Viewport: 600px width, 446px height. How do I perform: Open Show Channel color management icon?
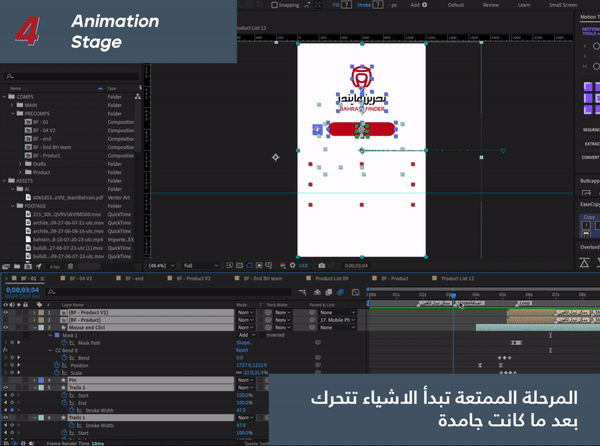click(x=283, y=265)
